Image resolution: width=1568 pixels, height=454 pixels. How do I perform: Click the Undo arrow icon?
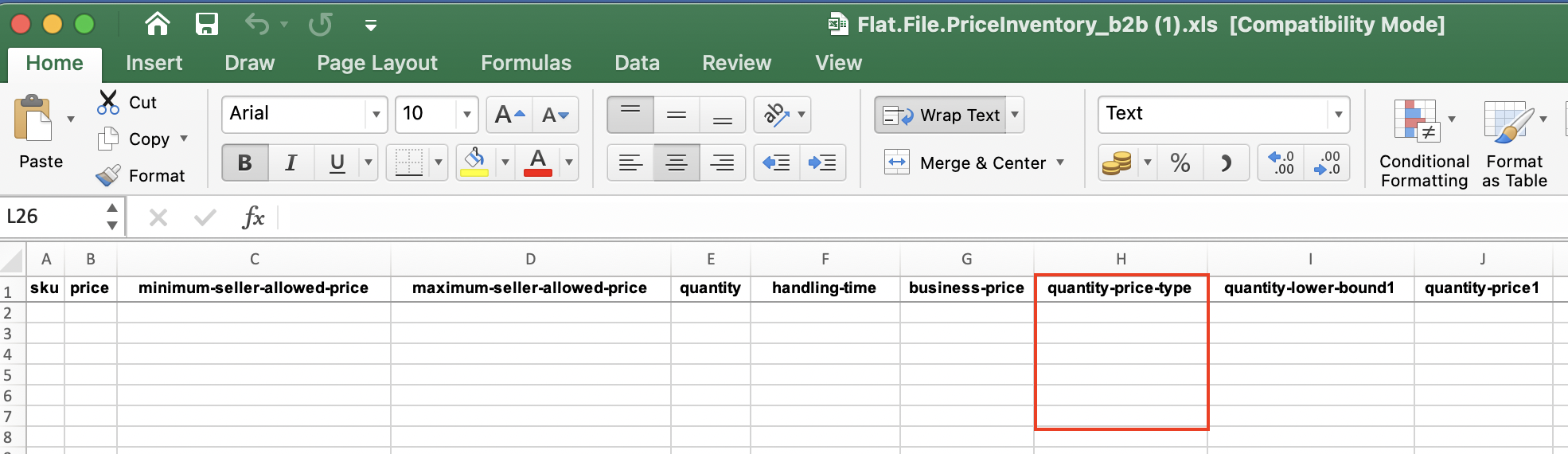257,25
